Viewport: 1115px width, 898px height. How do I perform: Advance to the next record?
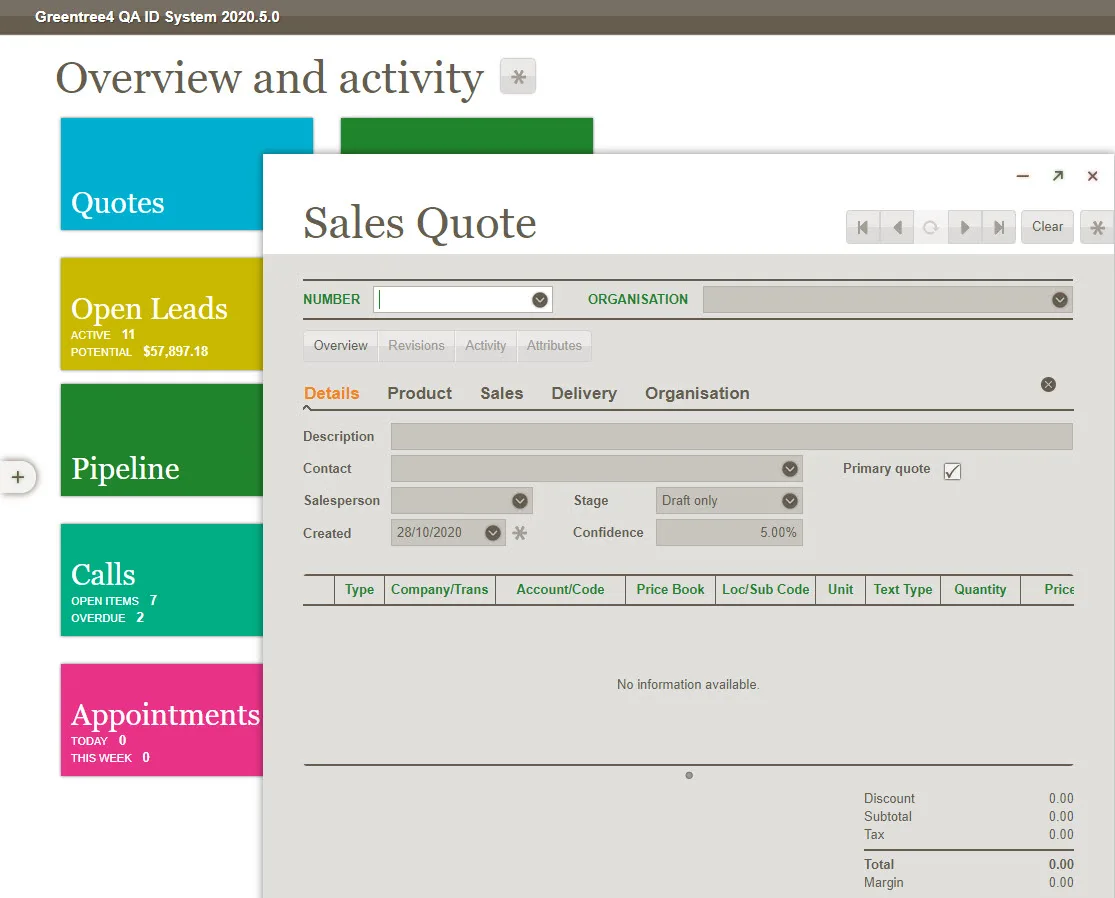tap(964, 227)
